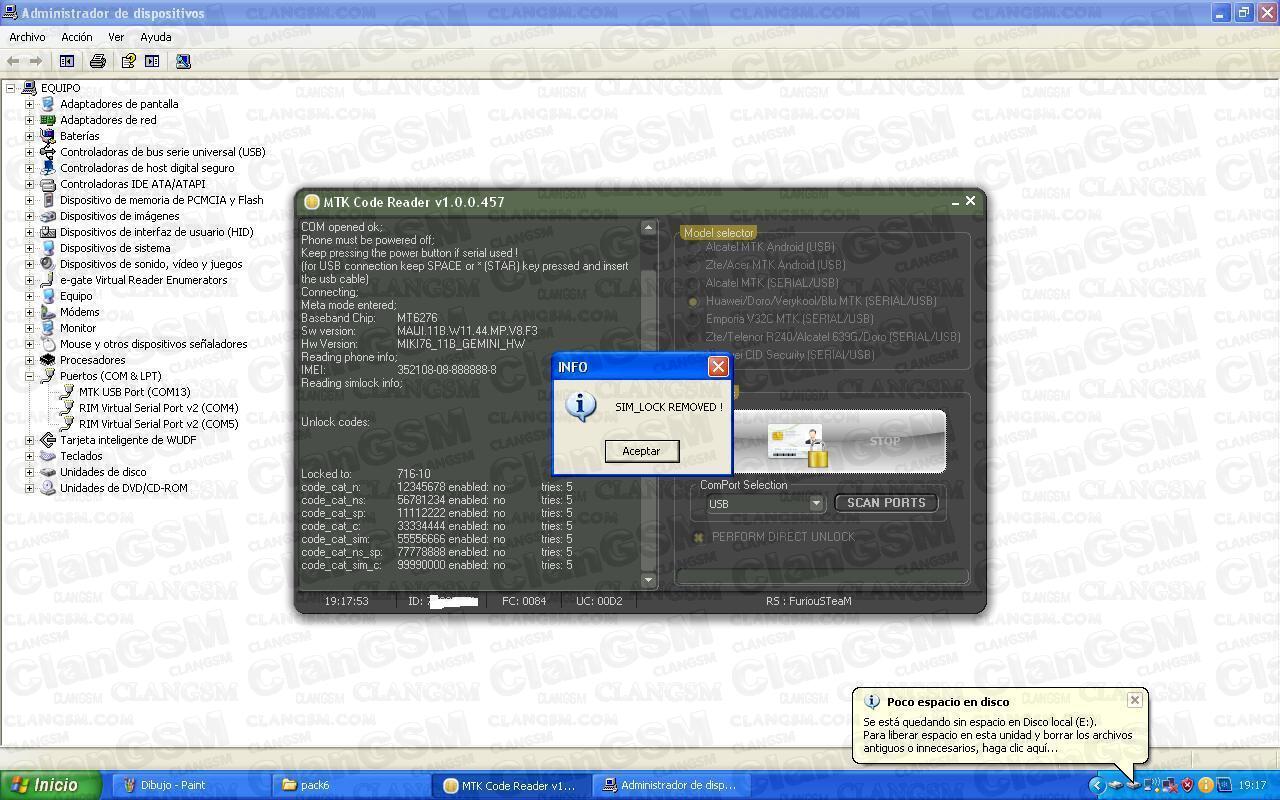This screenshot has height=800, width=1280.
Task: Collapse the EQUIPO root node
Action: (11, 88)
